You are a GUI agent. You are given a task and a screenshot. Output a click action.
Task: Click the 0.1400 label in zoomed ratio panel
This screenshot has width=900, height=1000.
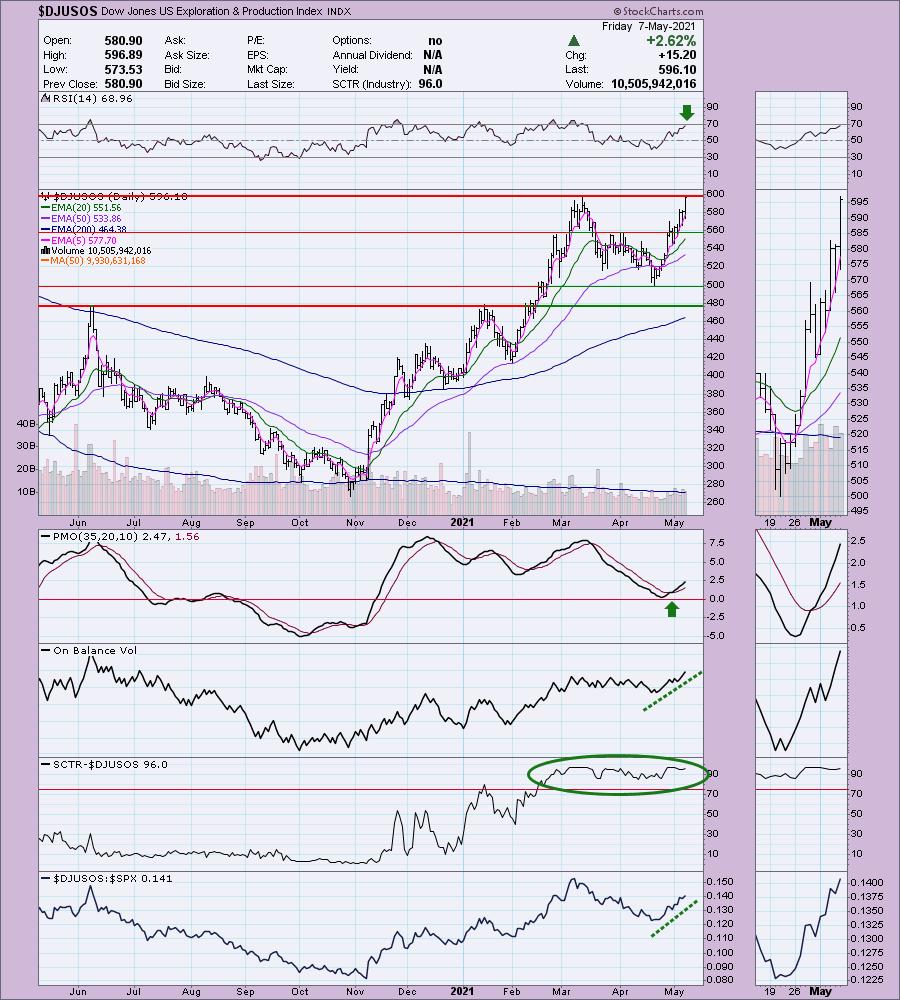click(866, 883)
